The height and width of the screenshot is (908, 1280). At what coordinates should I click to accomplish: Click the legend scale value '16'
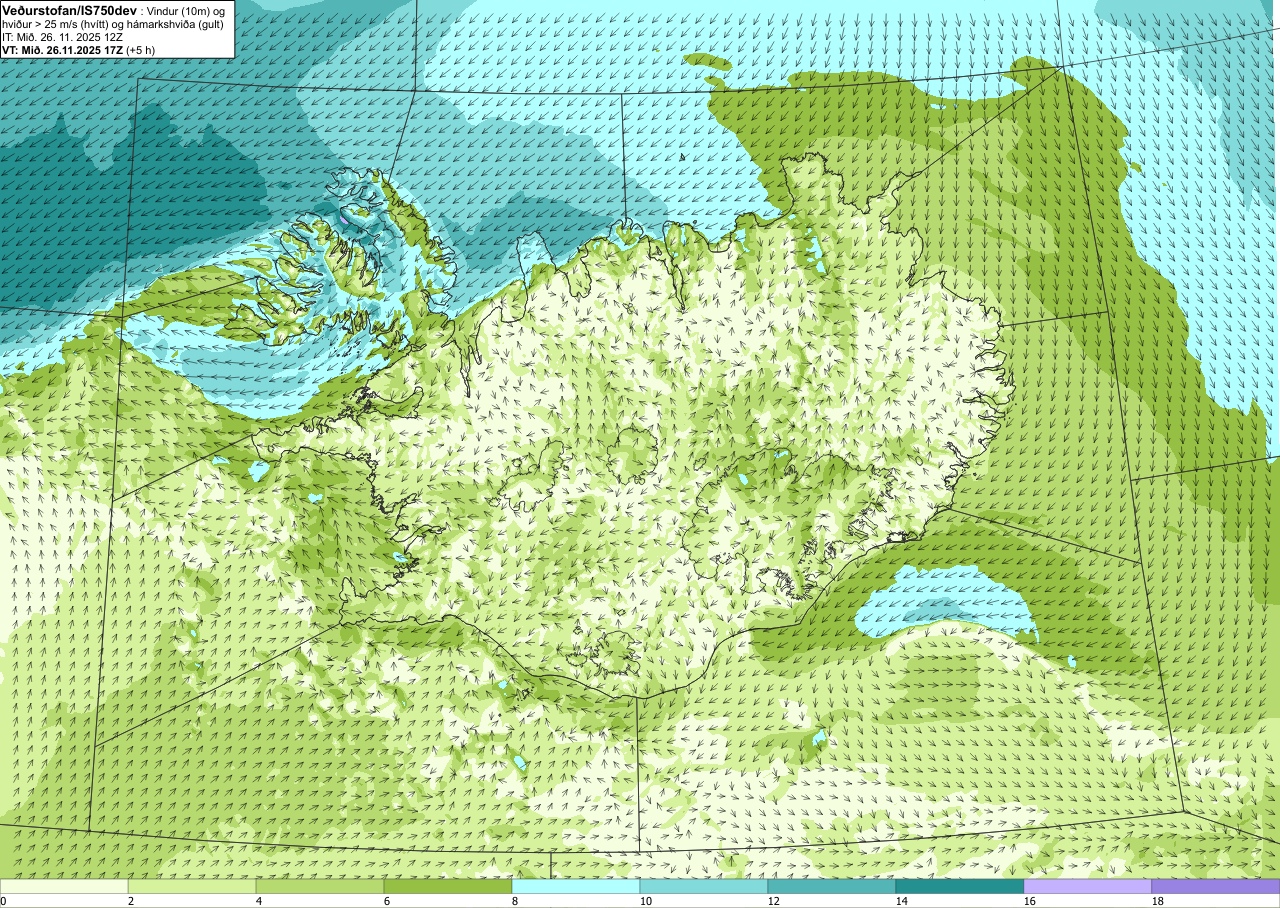coord(1030,901)
